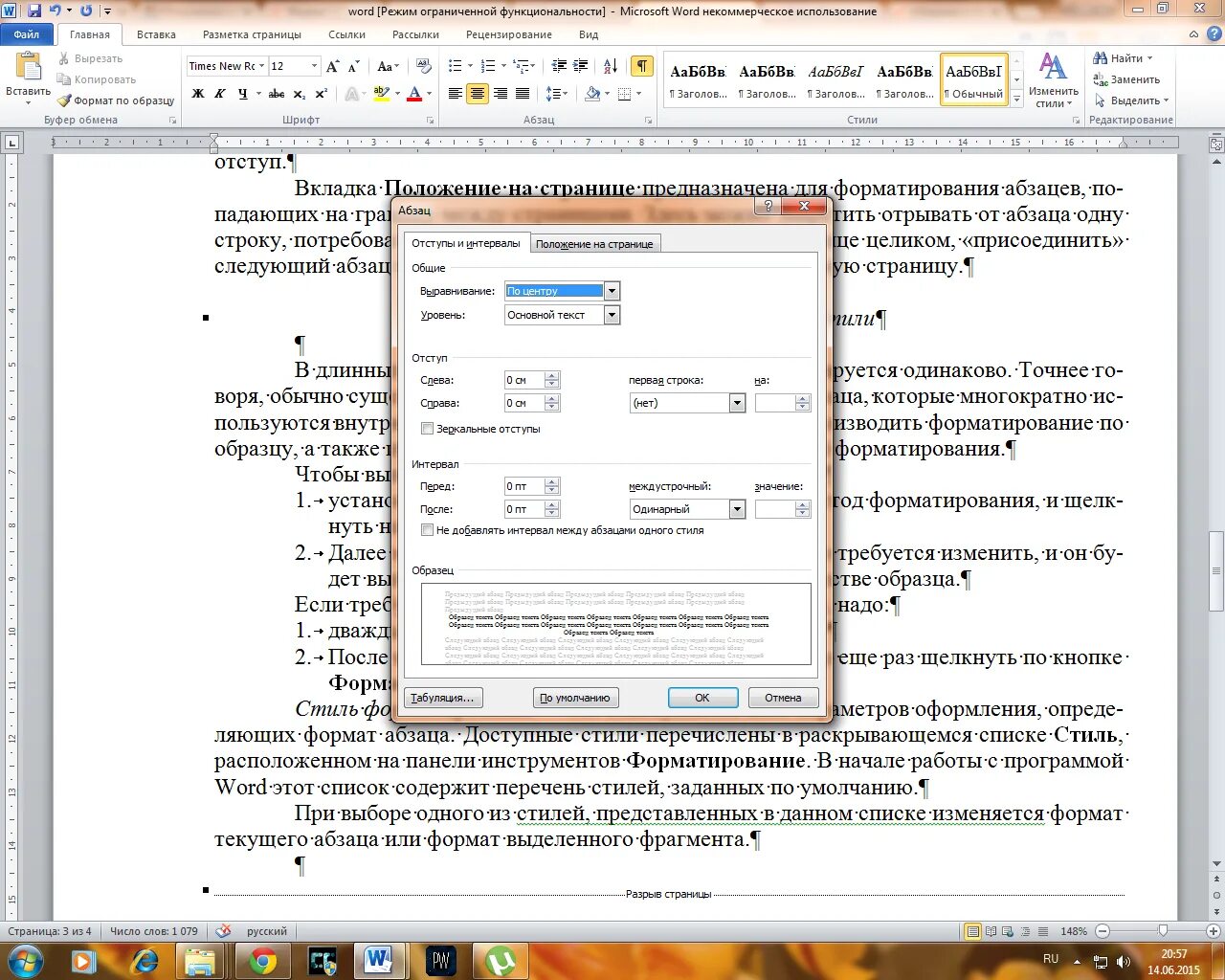Open the Файл menu
This screenshot has width=1225, height=980.
27,34
